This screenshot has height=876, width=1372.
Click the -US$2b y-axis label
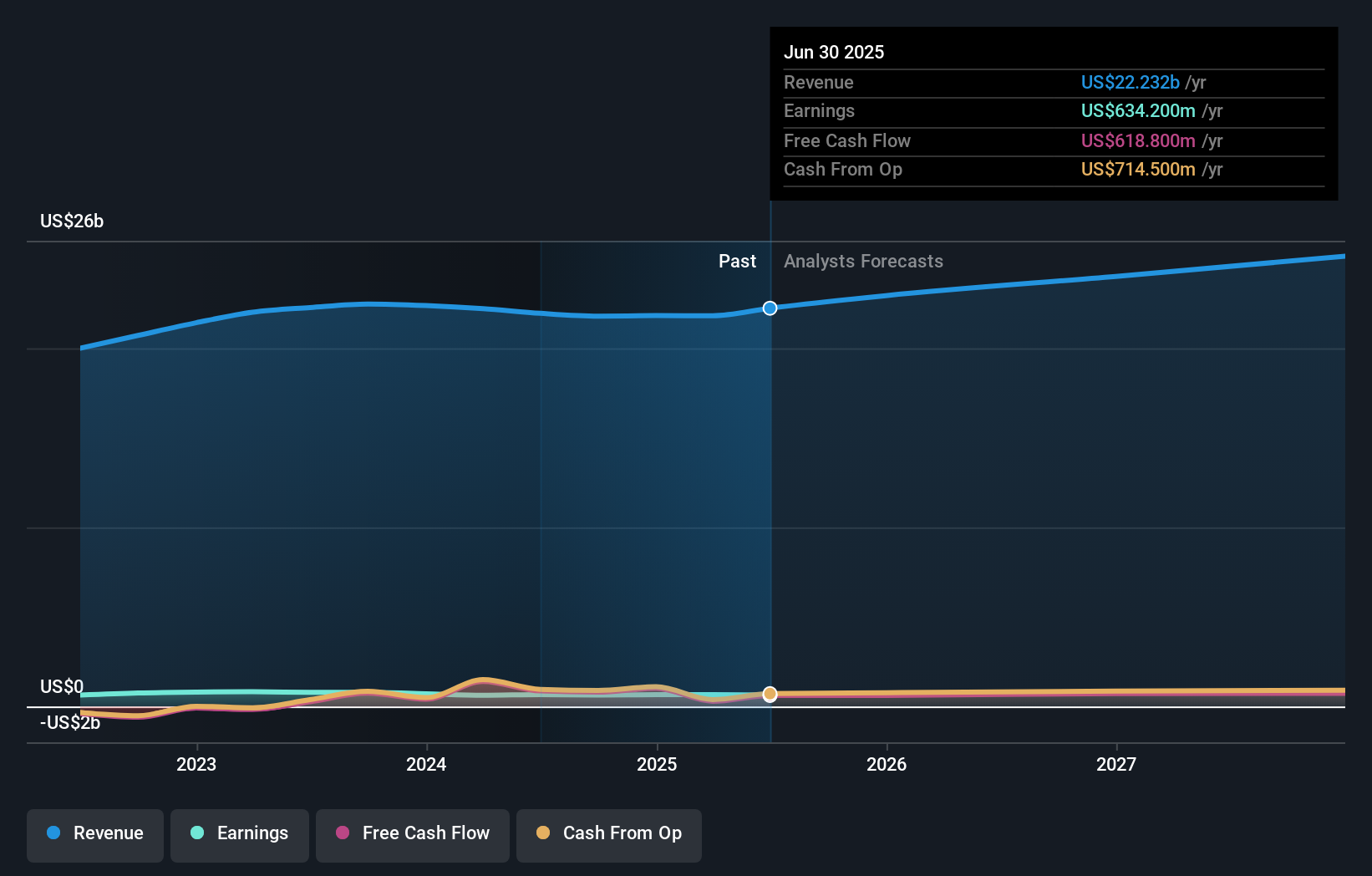click(70, 722)
